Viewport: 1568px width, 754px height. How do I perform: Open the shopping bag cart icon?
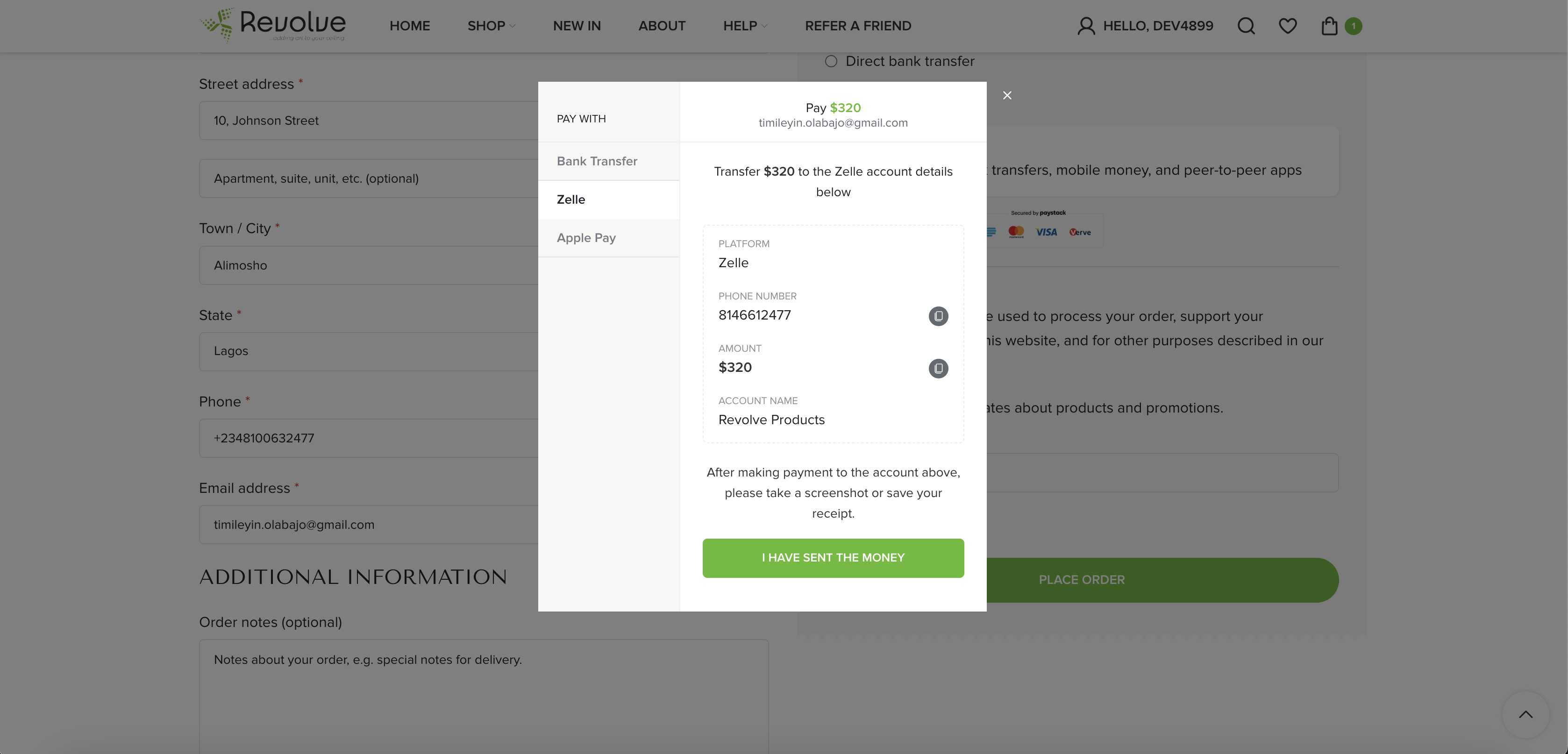click(1329, 26)
